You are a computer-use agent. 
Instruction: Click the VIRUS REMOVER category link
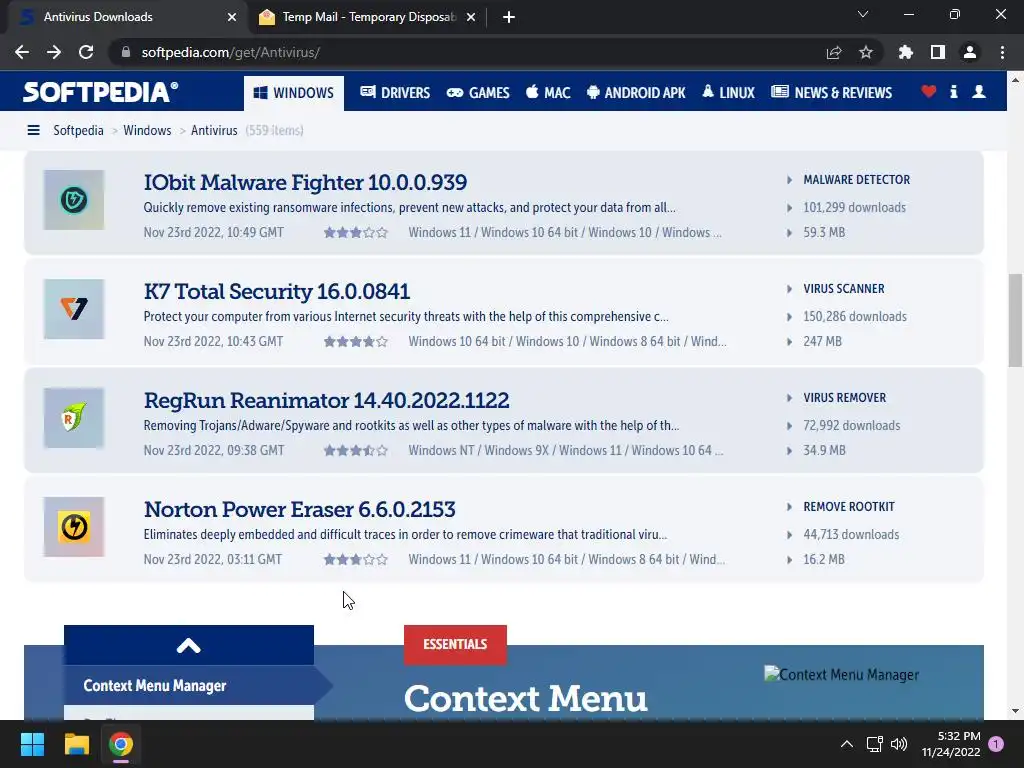[x=844, y=398]
